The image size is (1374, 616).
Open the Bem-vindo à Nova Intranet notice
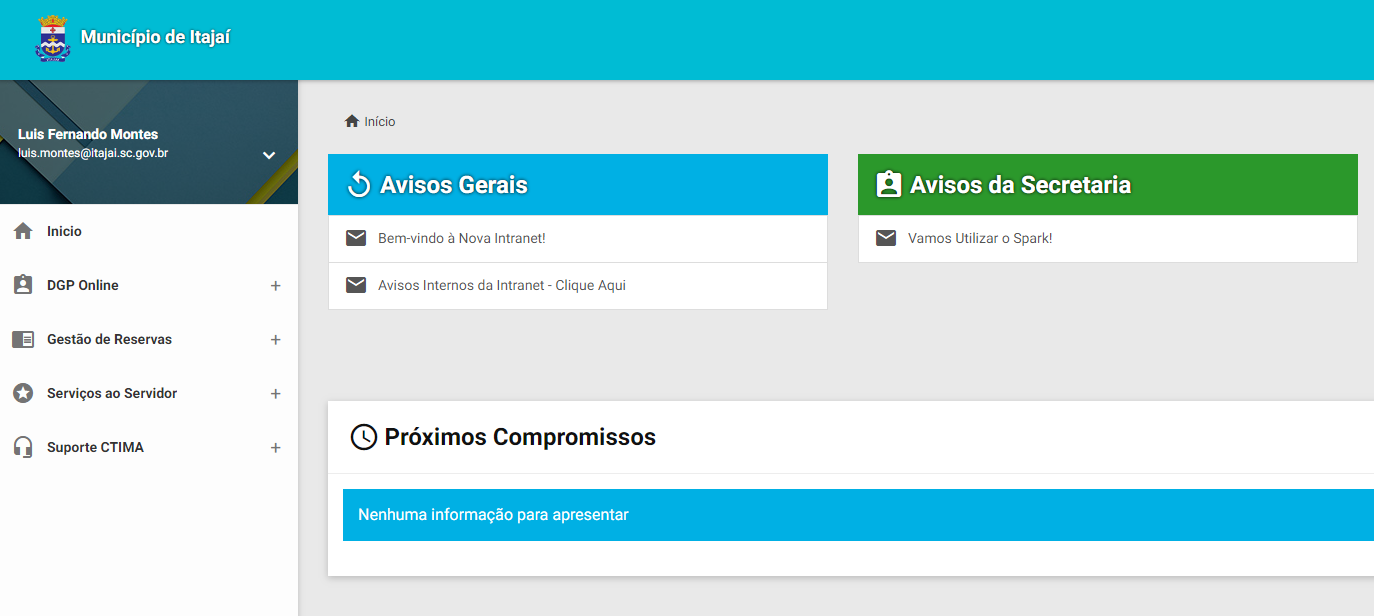click(x=461, y=238)
